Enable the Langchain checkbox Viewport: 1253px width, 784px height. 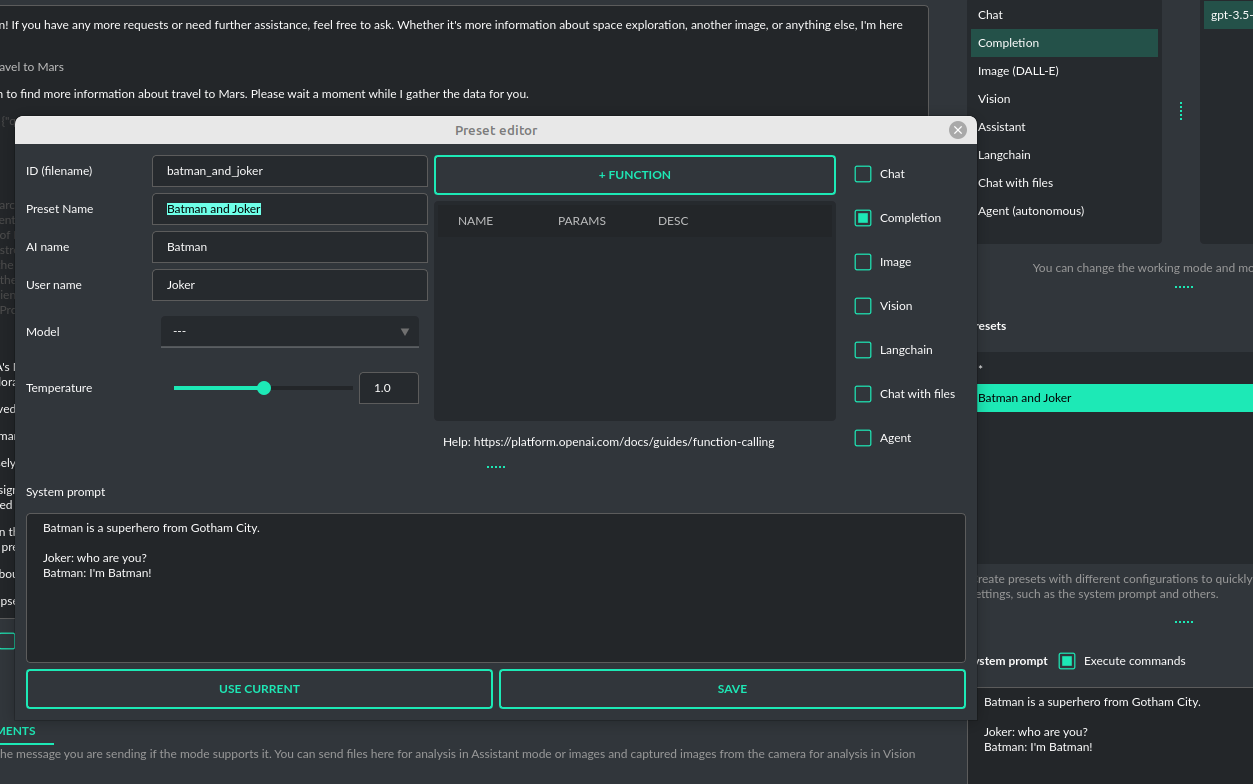coord(863,350)
